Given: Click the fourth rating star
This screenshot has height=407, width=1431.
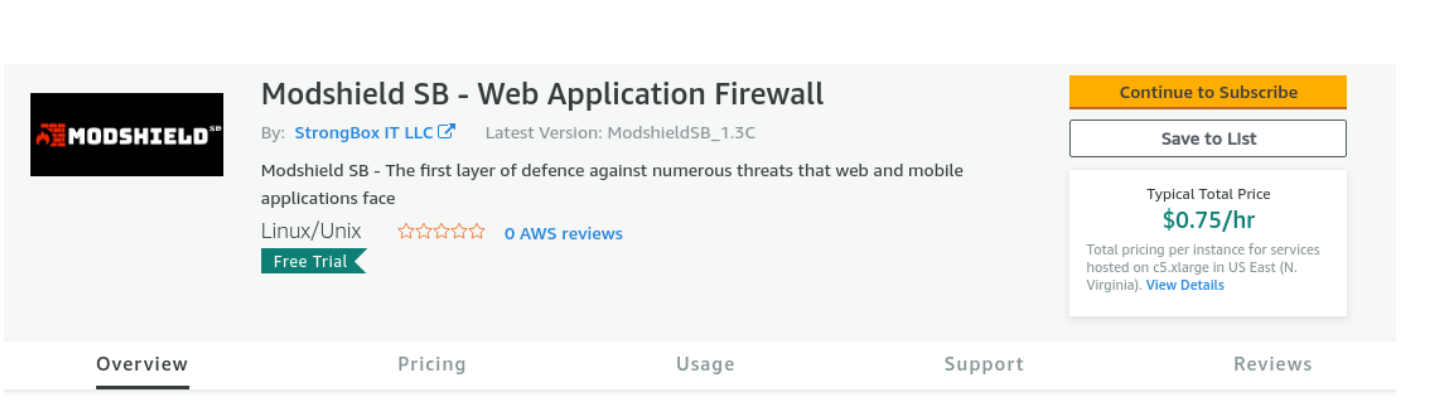Looking at the screenshot, I should pos(459,232).
